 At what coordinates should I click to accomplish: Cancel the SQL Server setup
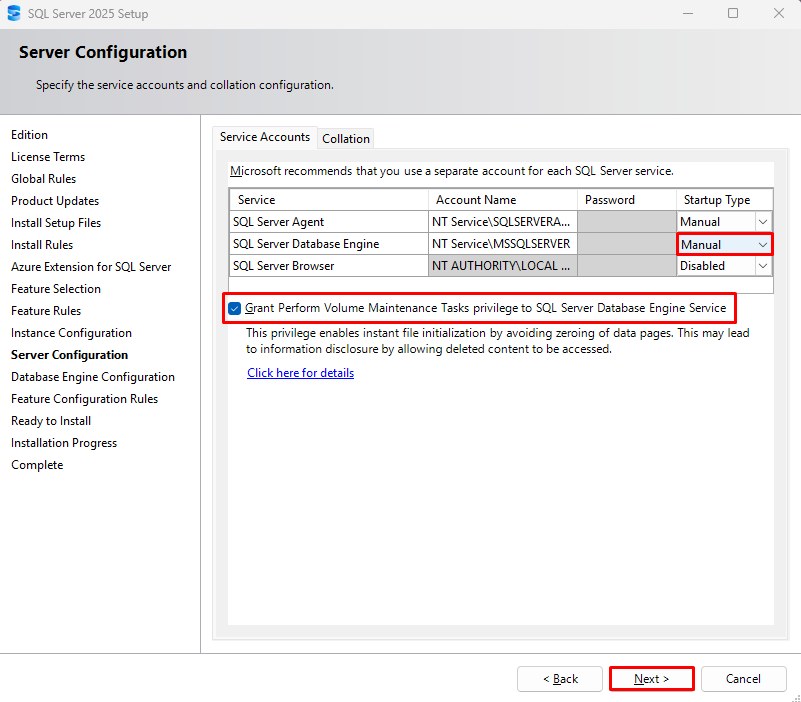[x=743, y=678]
